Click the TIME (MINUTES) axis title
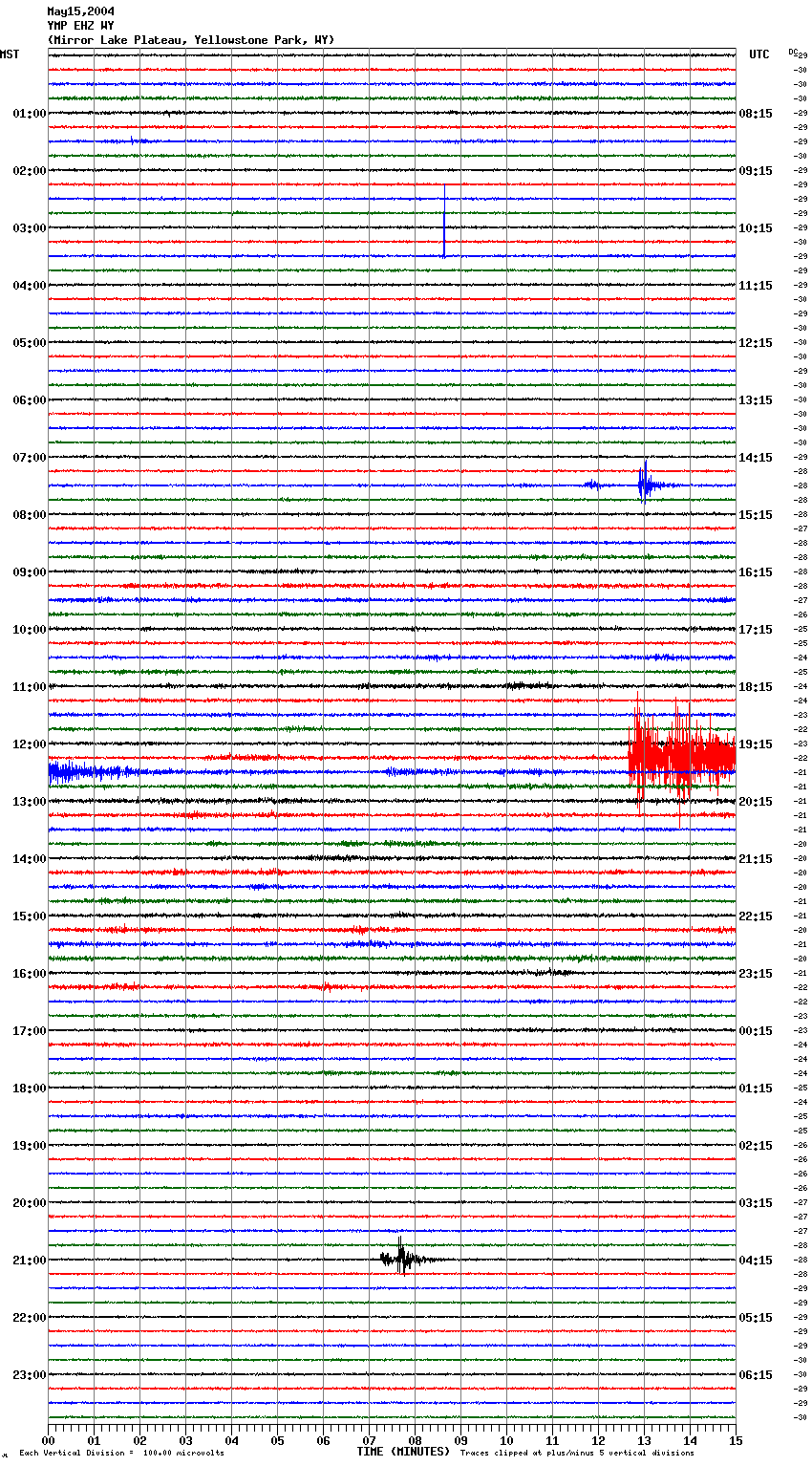The height and width of the screenshot is (1466, 812). coord(403,1452)
